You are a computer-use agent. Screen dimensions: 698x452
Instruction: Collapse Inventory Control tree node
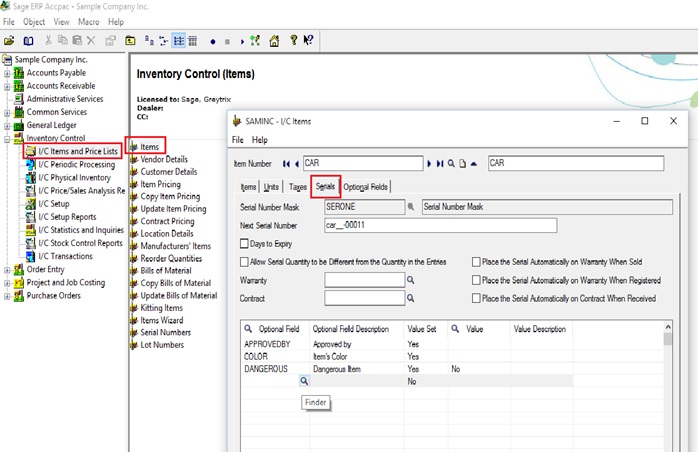click(x=7, y=138)
